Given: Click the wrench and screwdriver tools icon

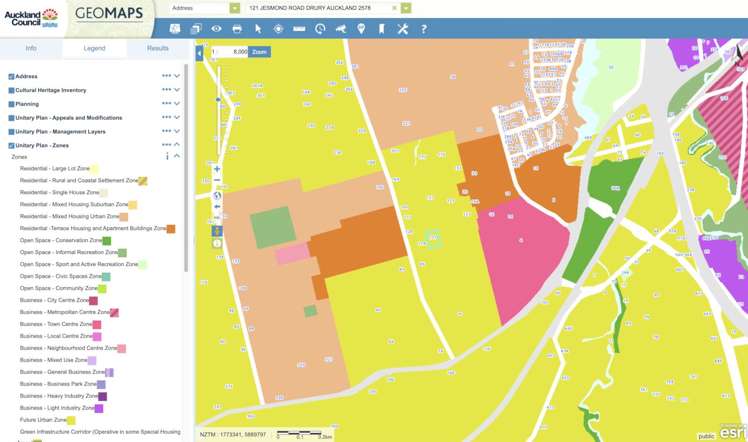Looking at the screenshot, I should coord(403,29).
